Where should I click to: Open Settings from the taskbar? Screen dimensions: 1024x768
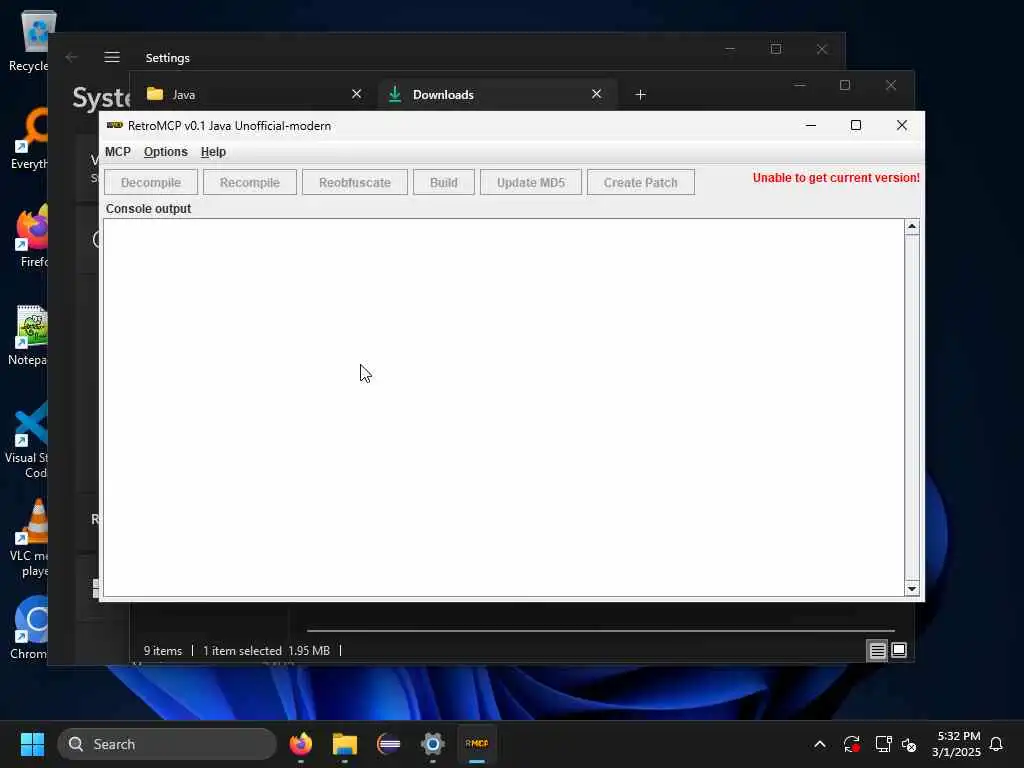432,744
